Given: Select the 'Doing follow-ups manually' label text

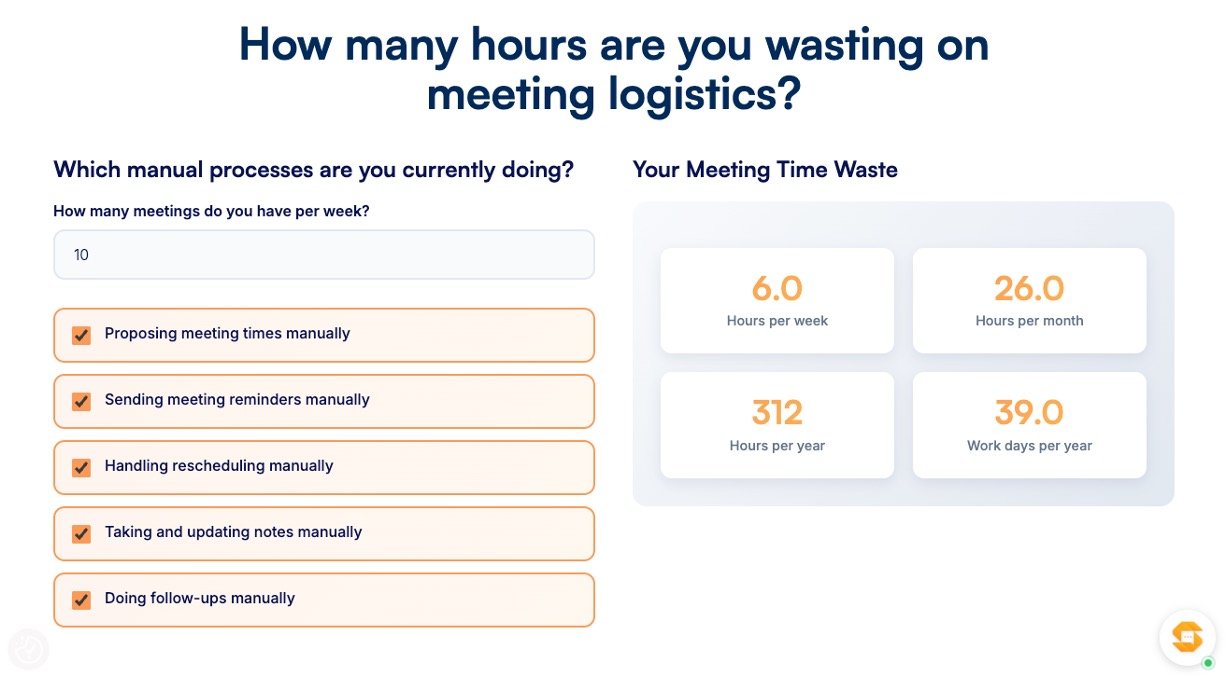Looking at the screenshot, I should (x=200, y=599).
